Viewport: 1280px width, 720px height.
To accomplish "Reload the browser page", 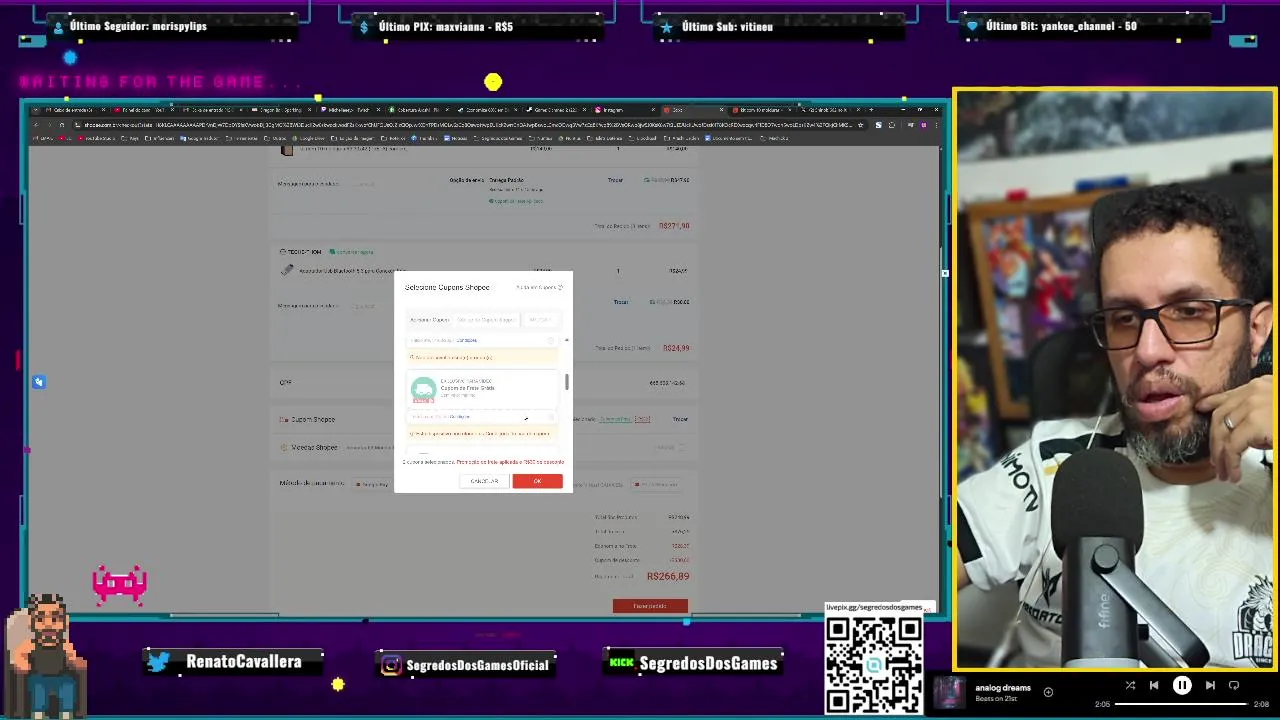I will (61, 125).
